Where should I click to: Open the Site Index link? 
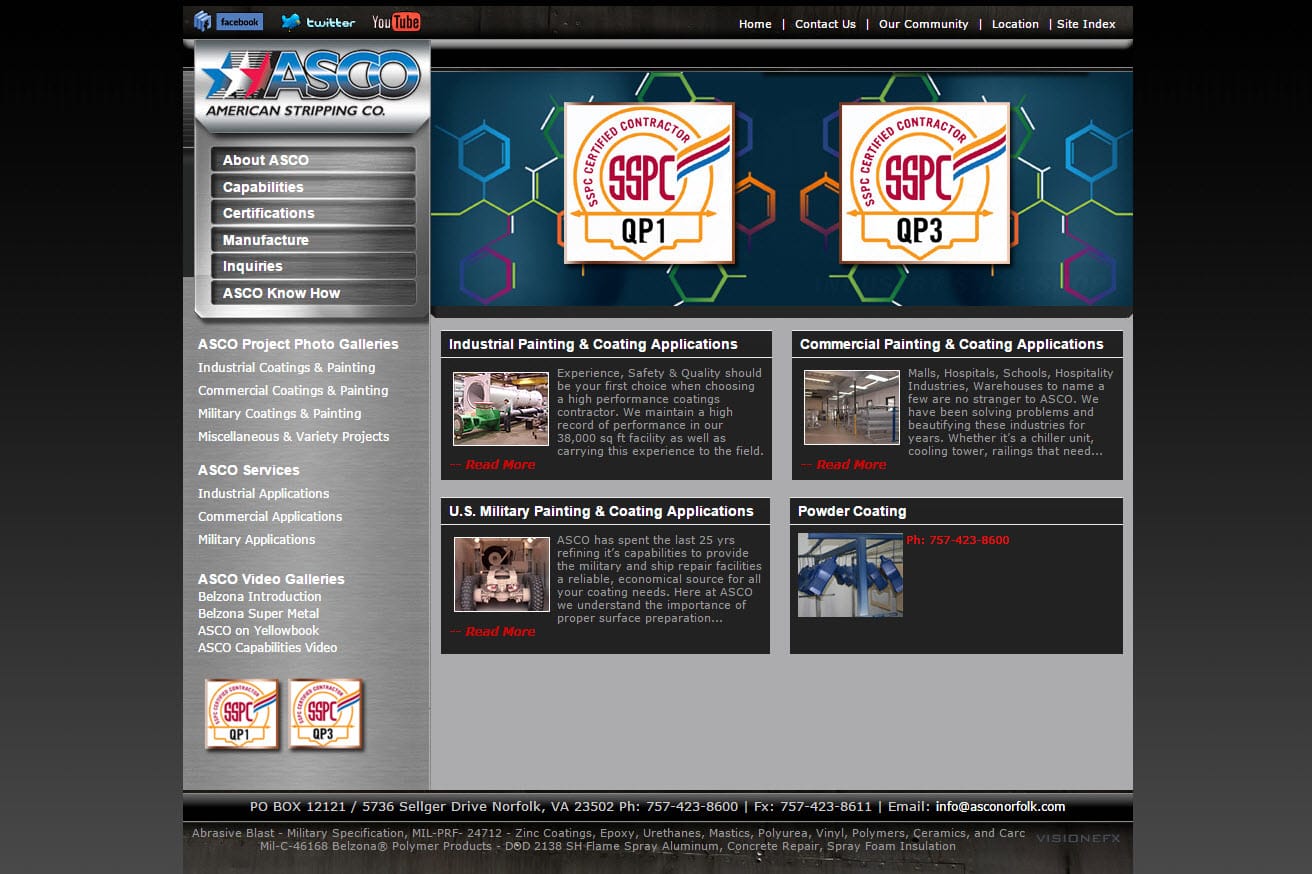tap(1086, 24)
